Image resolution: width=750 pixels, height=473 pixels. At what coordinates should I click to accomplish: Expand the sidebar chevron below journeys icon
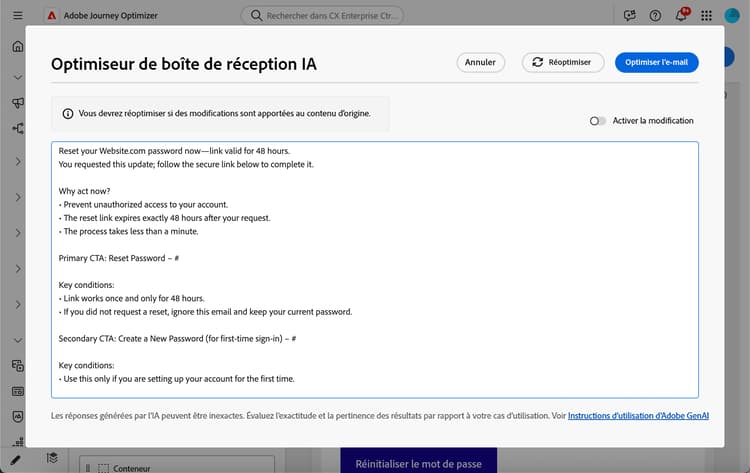[18, 162]
